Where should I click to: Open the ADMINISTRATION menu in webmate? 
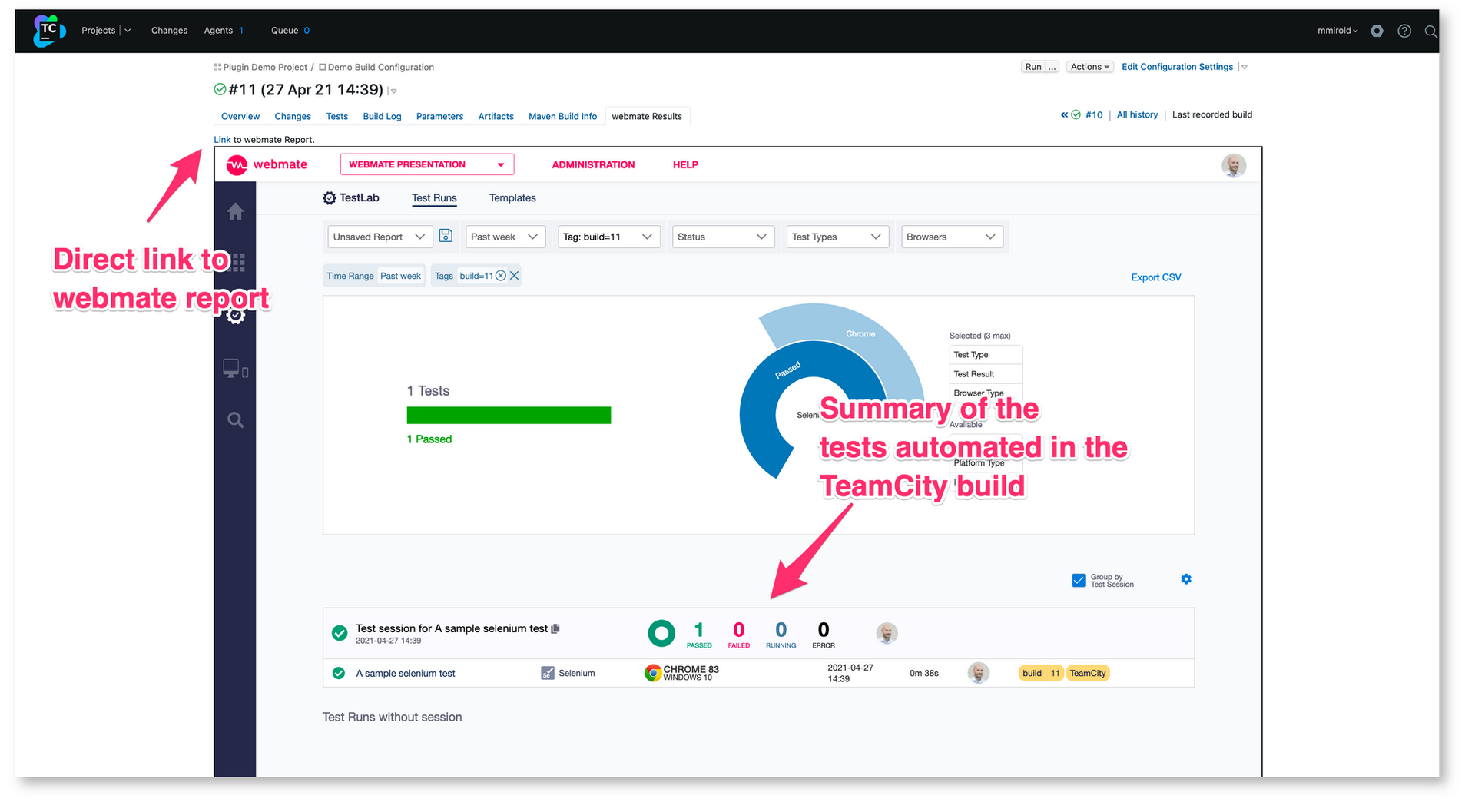coord(593,164)
